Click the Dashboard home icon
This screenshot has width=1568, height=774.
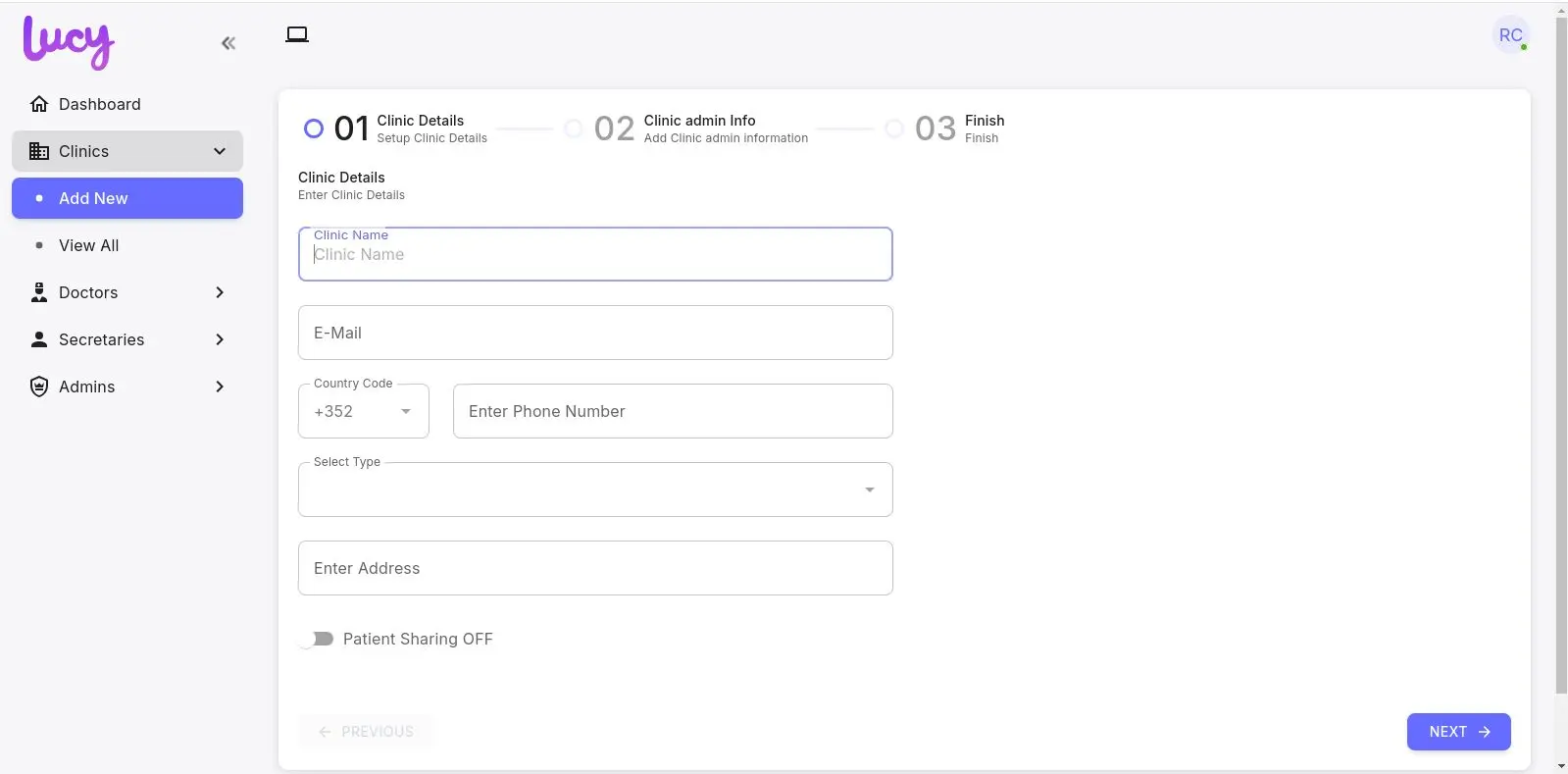pos(39,104)
